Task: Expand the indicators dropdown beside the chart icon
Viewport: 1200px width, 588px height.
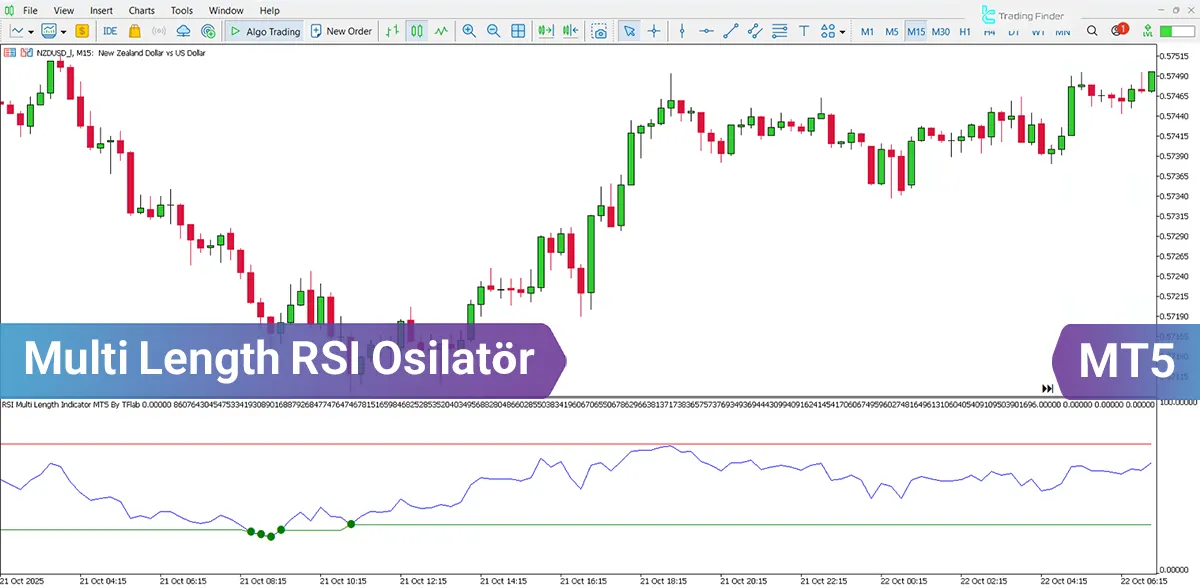Action: point(63,31)
